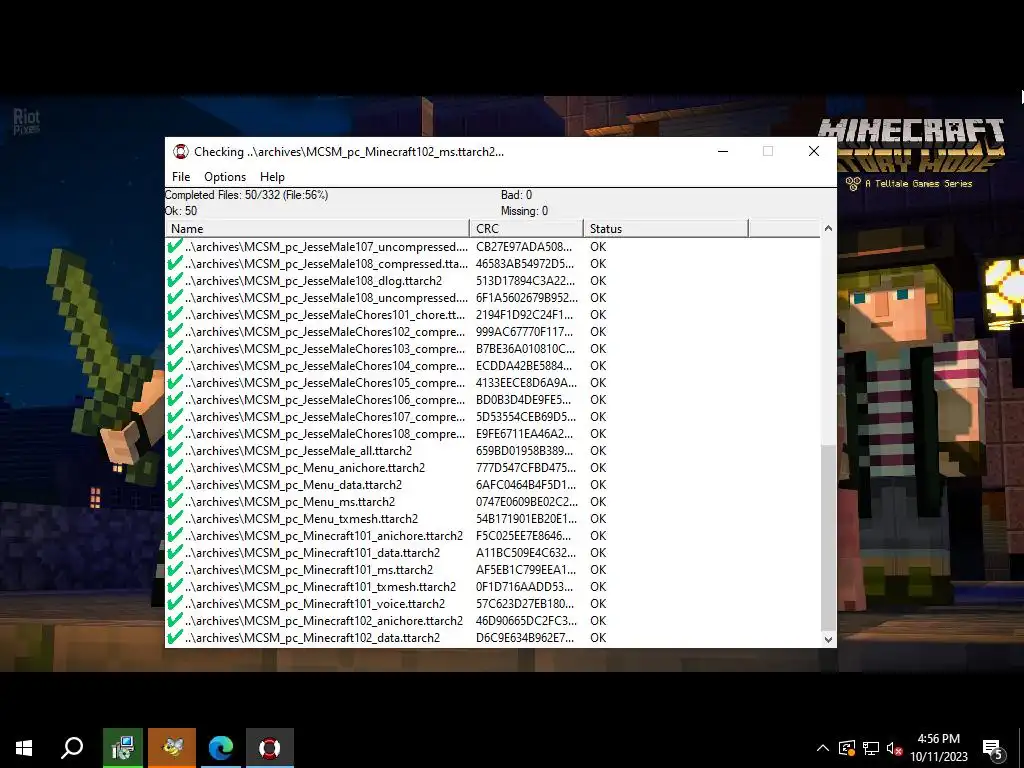Open the bee app in the taskbar

[x=172, y=748]
